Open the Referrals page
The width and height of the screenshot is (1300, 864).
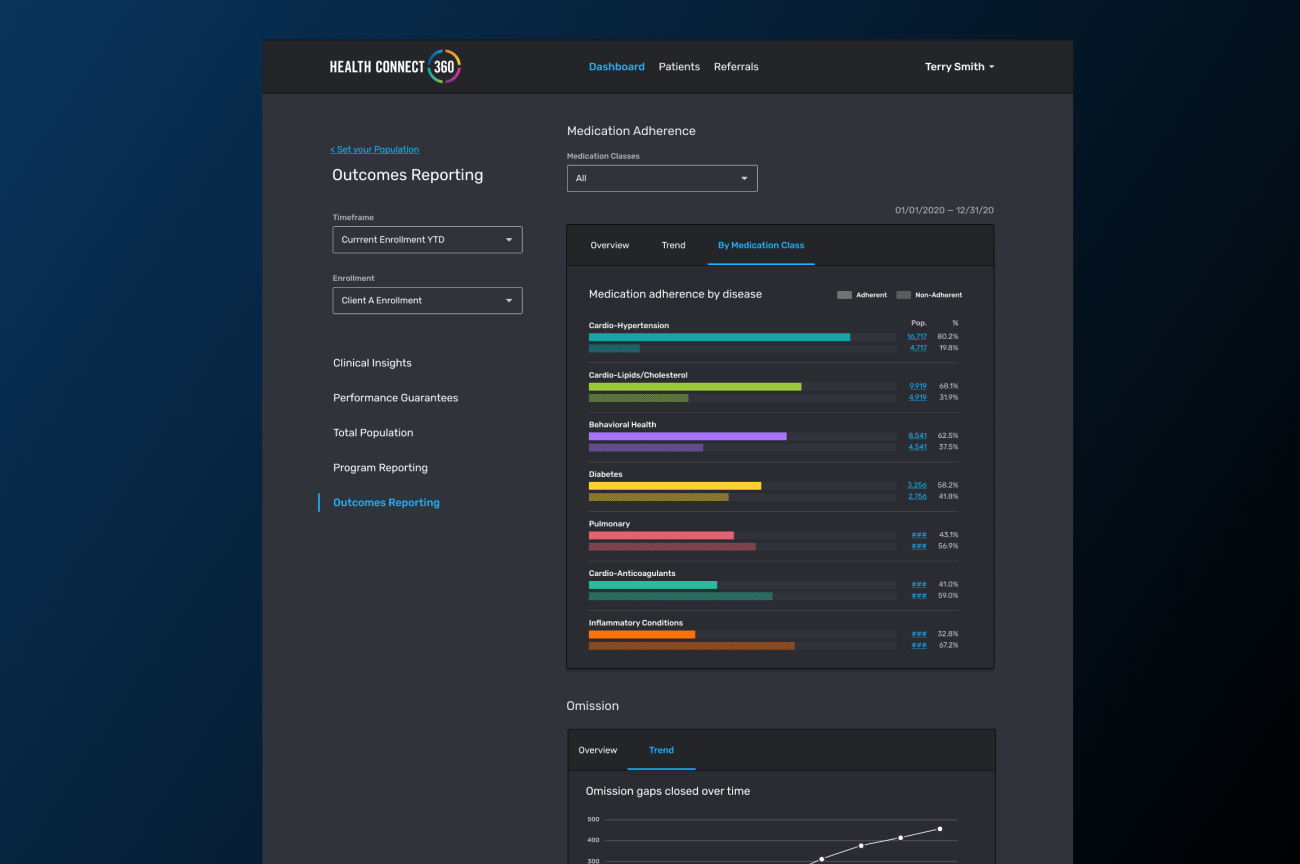click(x=736, y=67)
